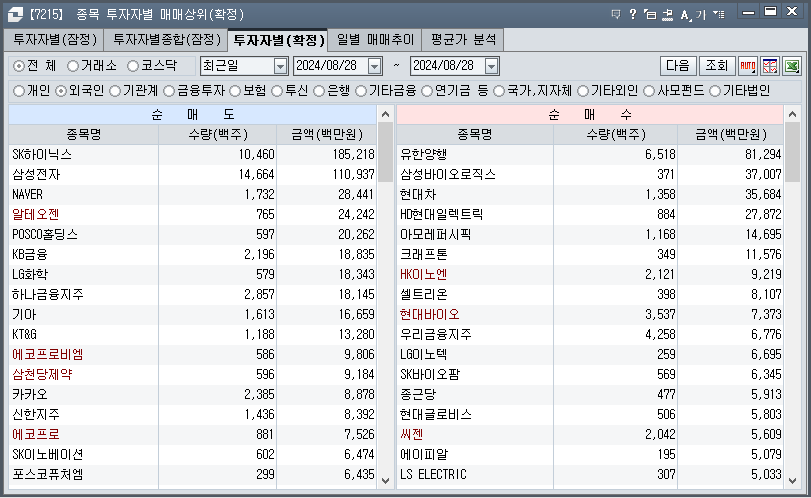
Task: Choose the 기타금융 radio button
Action: coord(361,91)
